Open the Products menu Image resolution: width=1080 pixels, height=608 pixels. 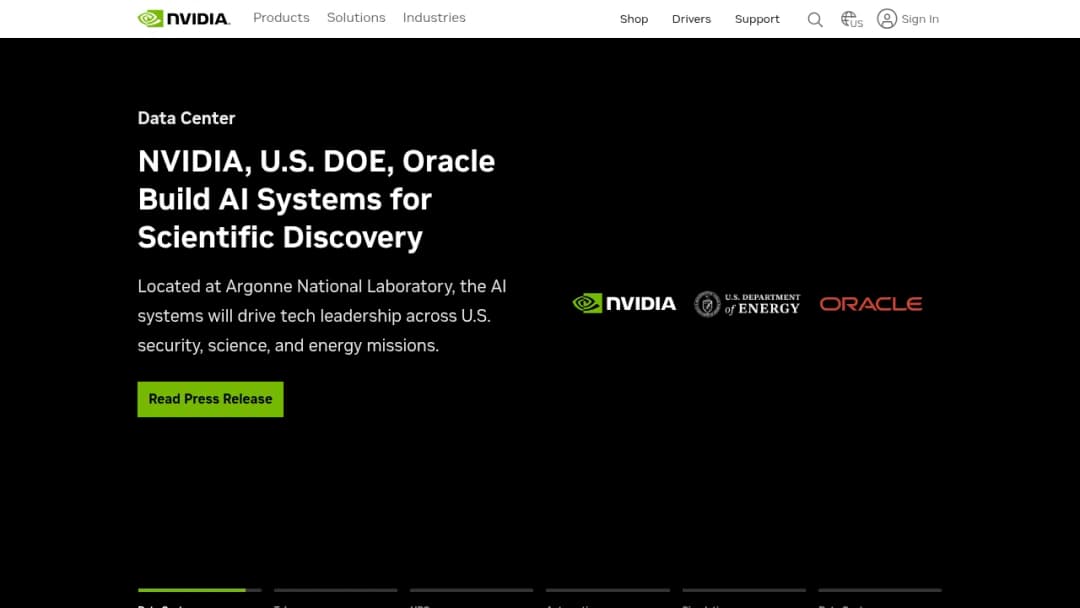[281, 18]
